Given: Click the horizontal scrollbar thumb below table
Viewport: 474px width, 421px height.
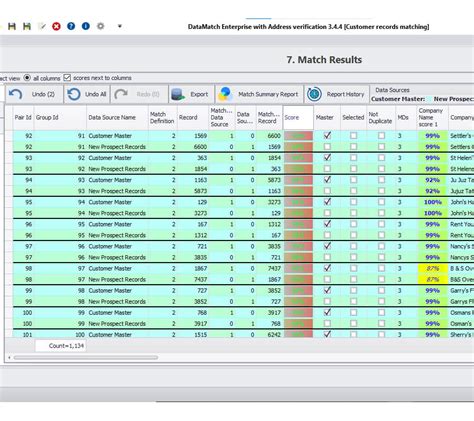Looking at the screenshot, I should coord(86,358).
